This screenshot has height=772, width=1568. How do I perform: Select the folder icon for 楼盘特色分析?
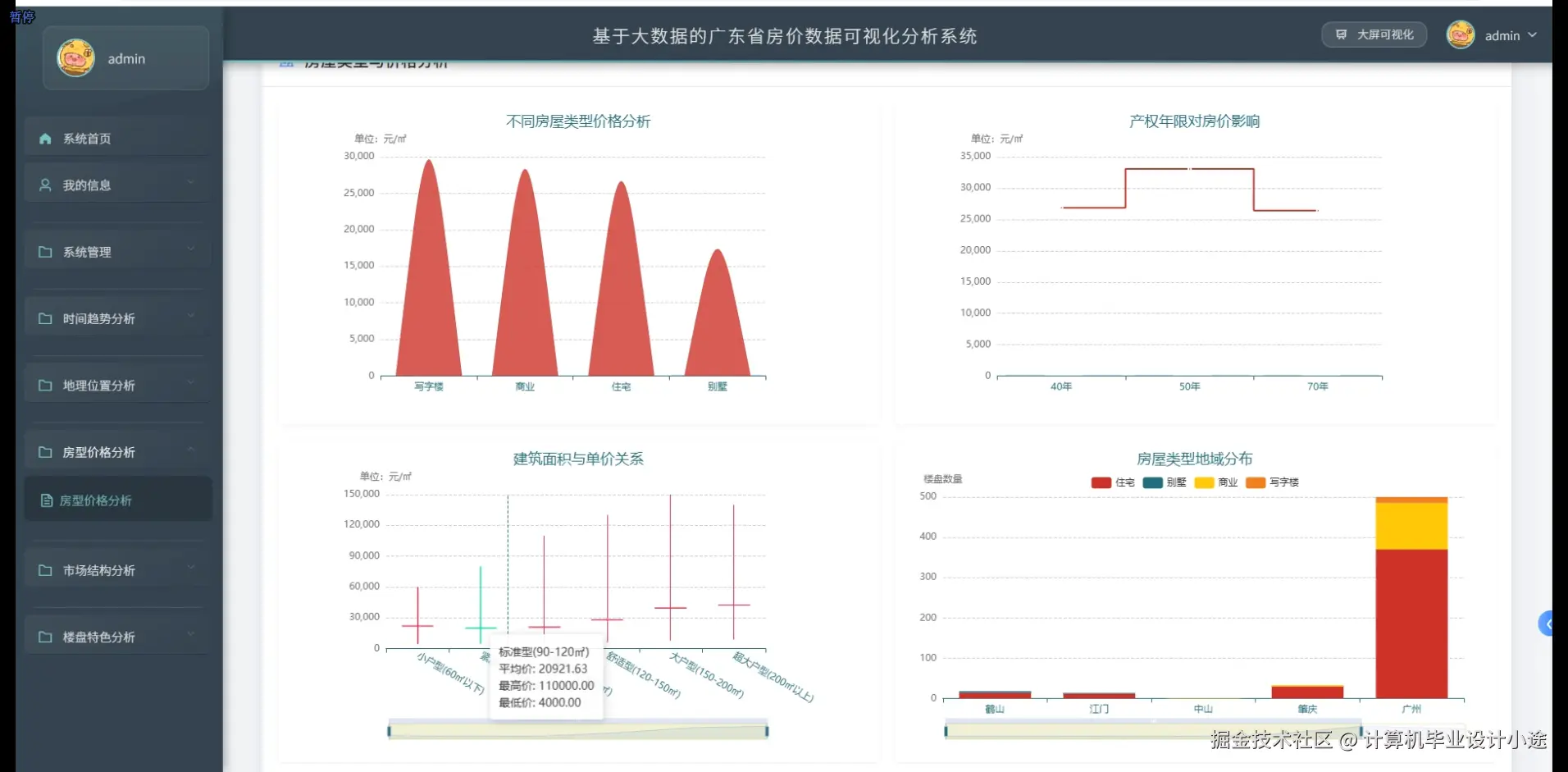(45, 636)
